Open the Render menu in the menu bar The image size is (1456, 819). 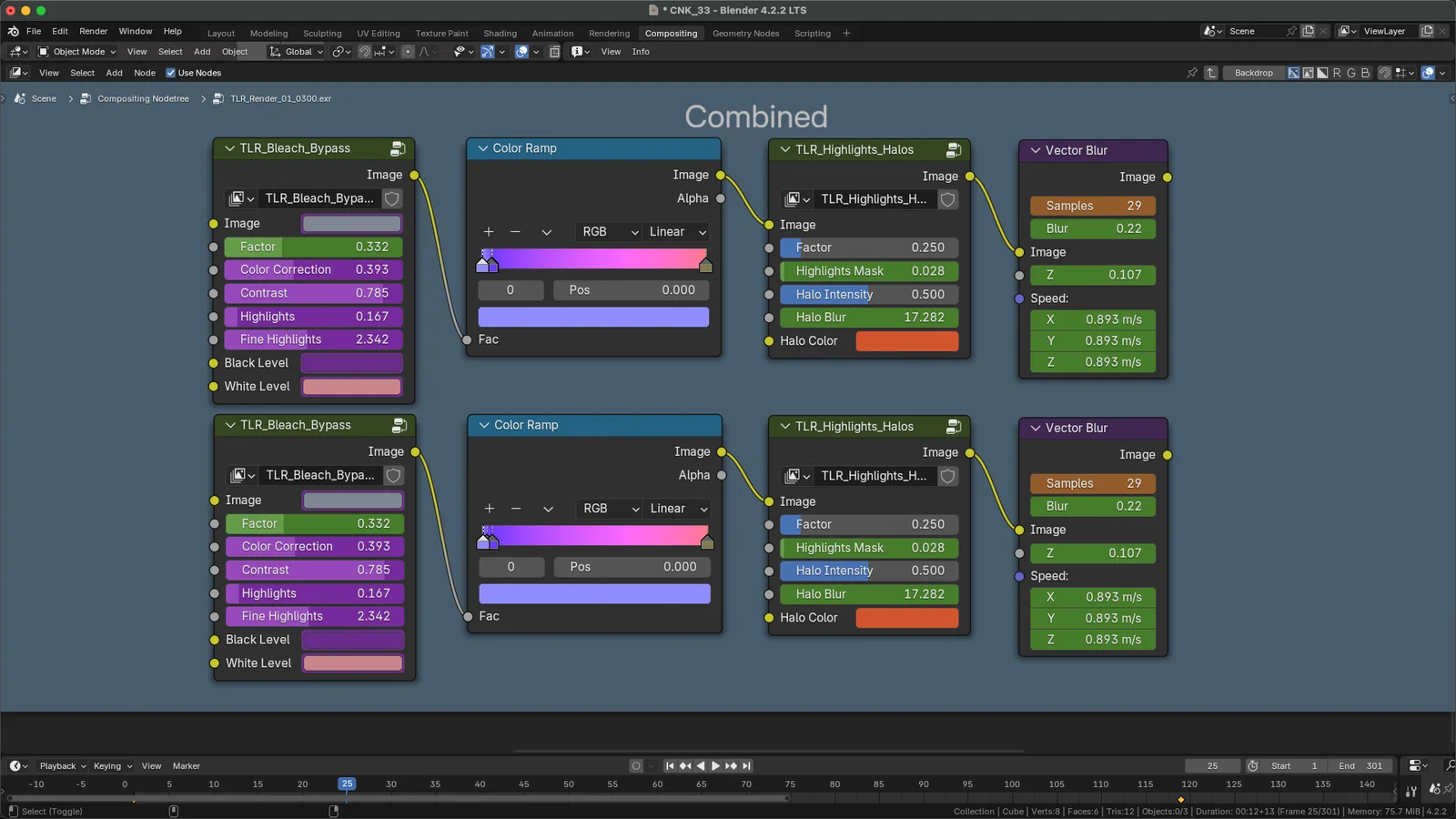93,31
